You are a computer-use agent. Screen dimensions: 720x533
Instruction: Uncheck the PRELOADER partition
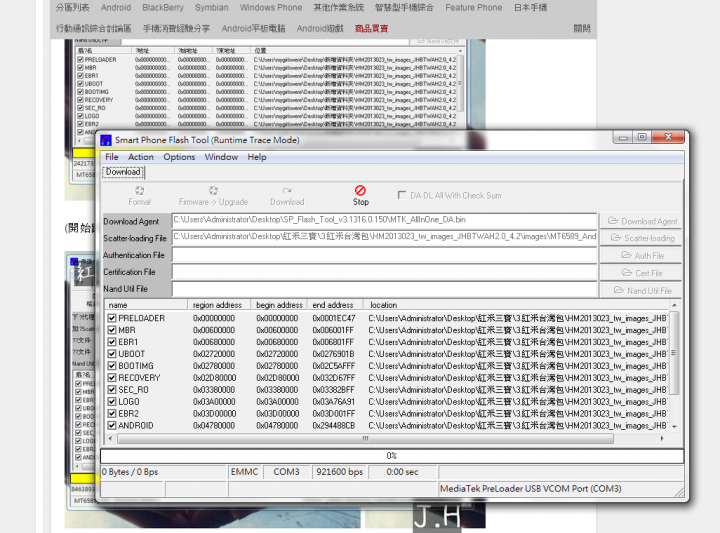(112, 318)
